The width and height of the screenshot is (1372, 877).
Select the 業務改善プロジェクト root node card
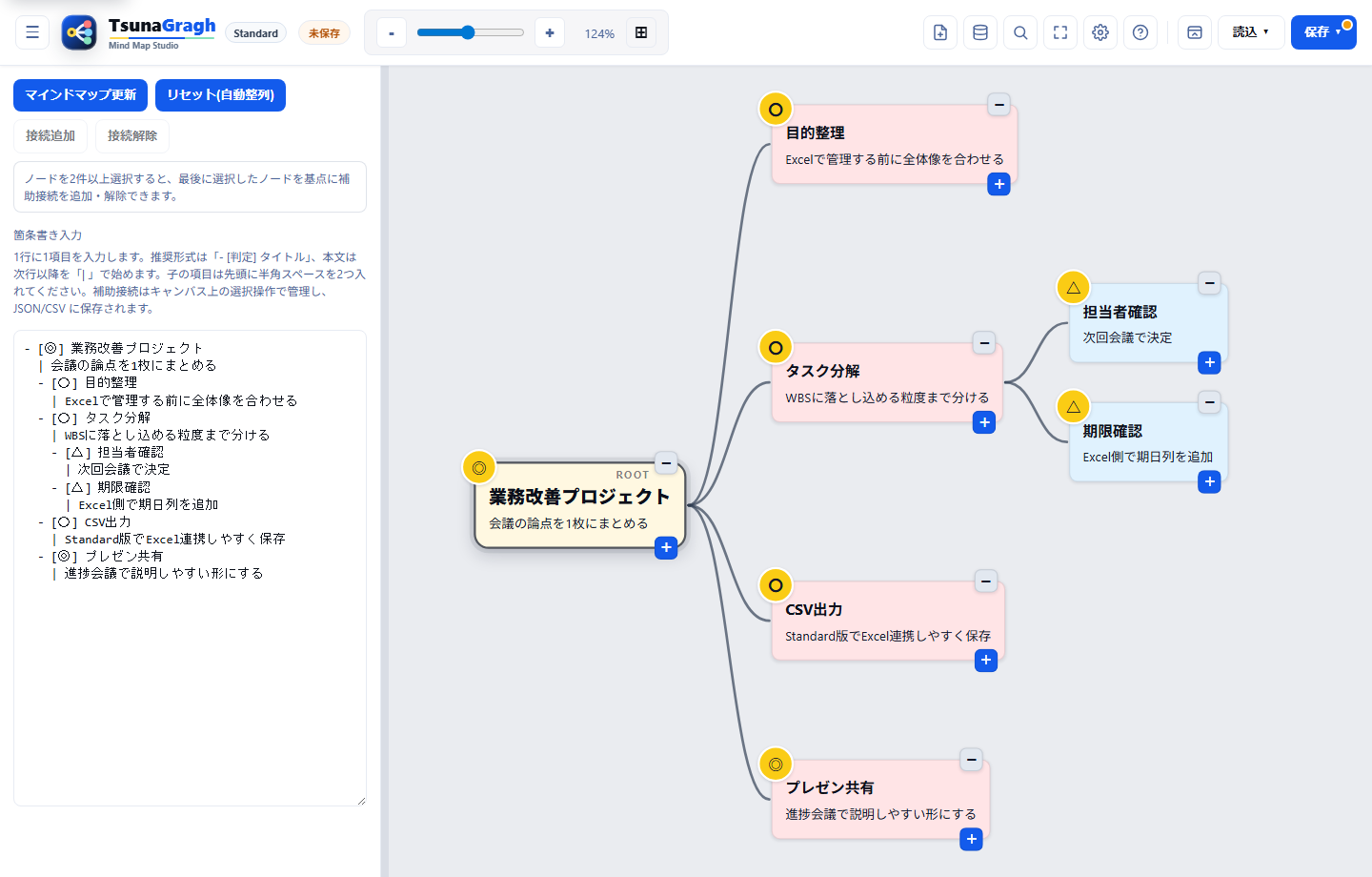579,505
